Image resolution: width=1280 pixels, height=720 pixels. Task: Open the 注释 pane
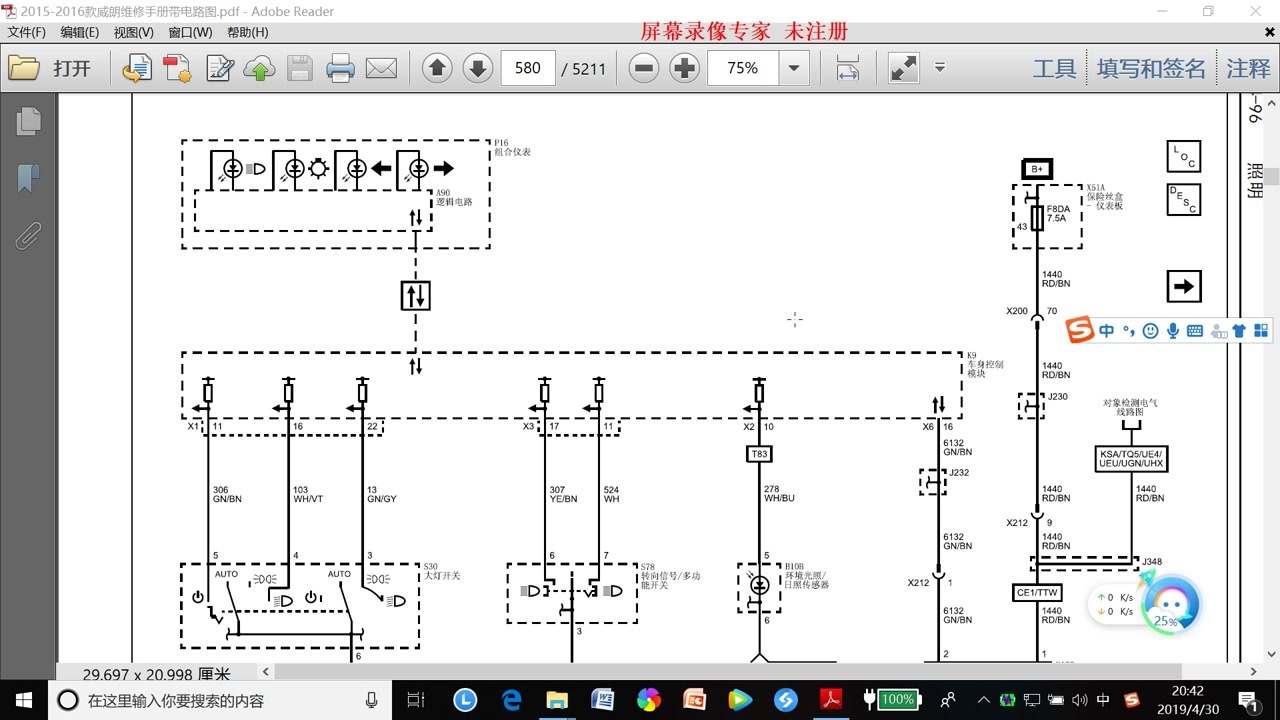click(1249, 69)
